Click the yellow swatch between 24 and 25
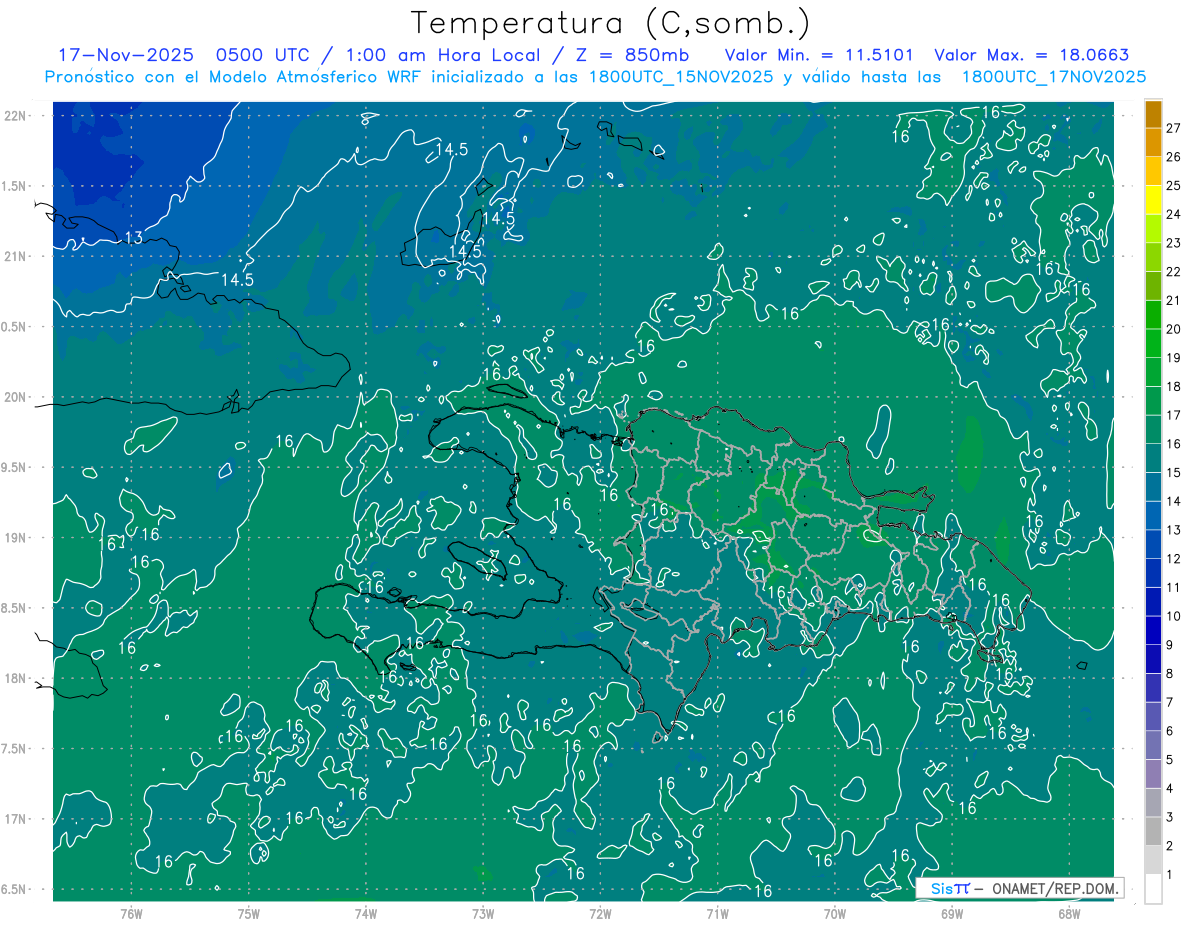 pos(1153,200)
